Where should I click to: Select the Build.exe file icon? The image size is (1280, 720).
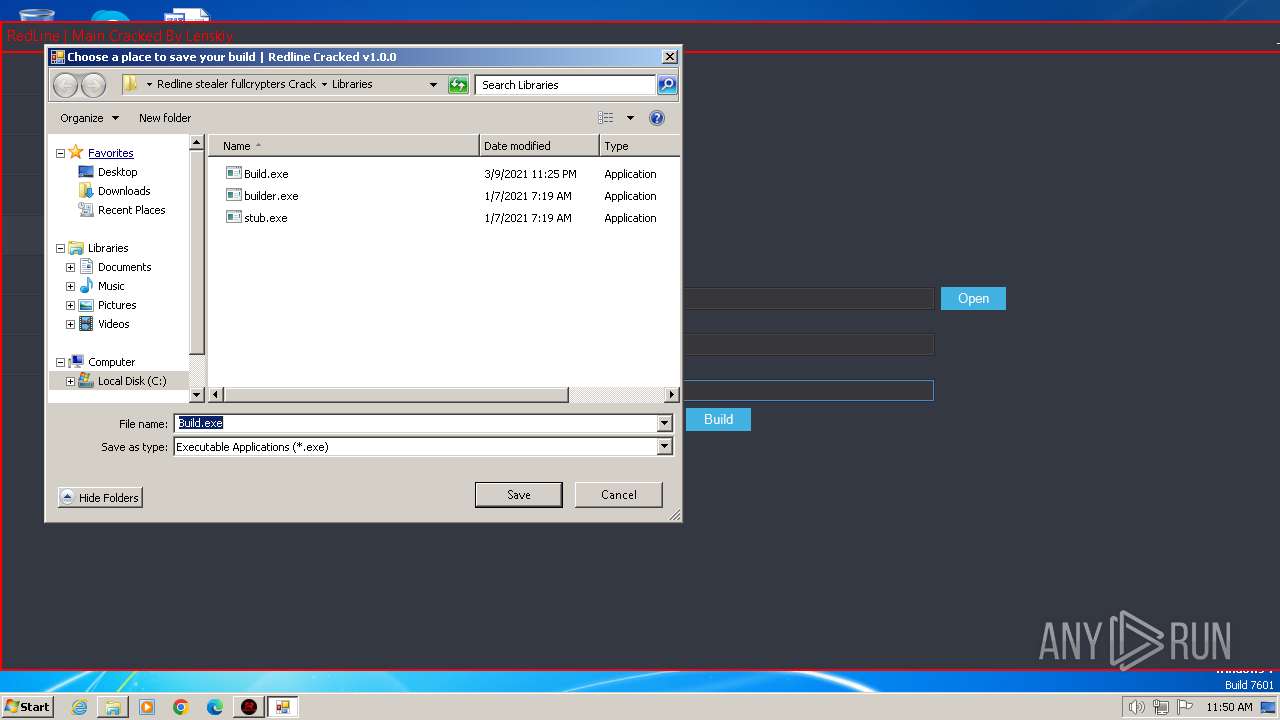234,173
